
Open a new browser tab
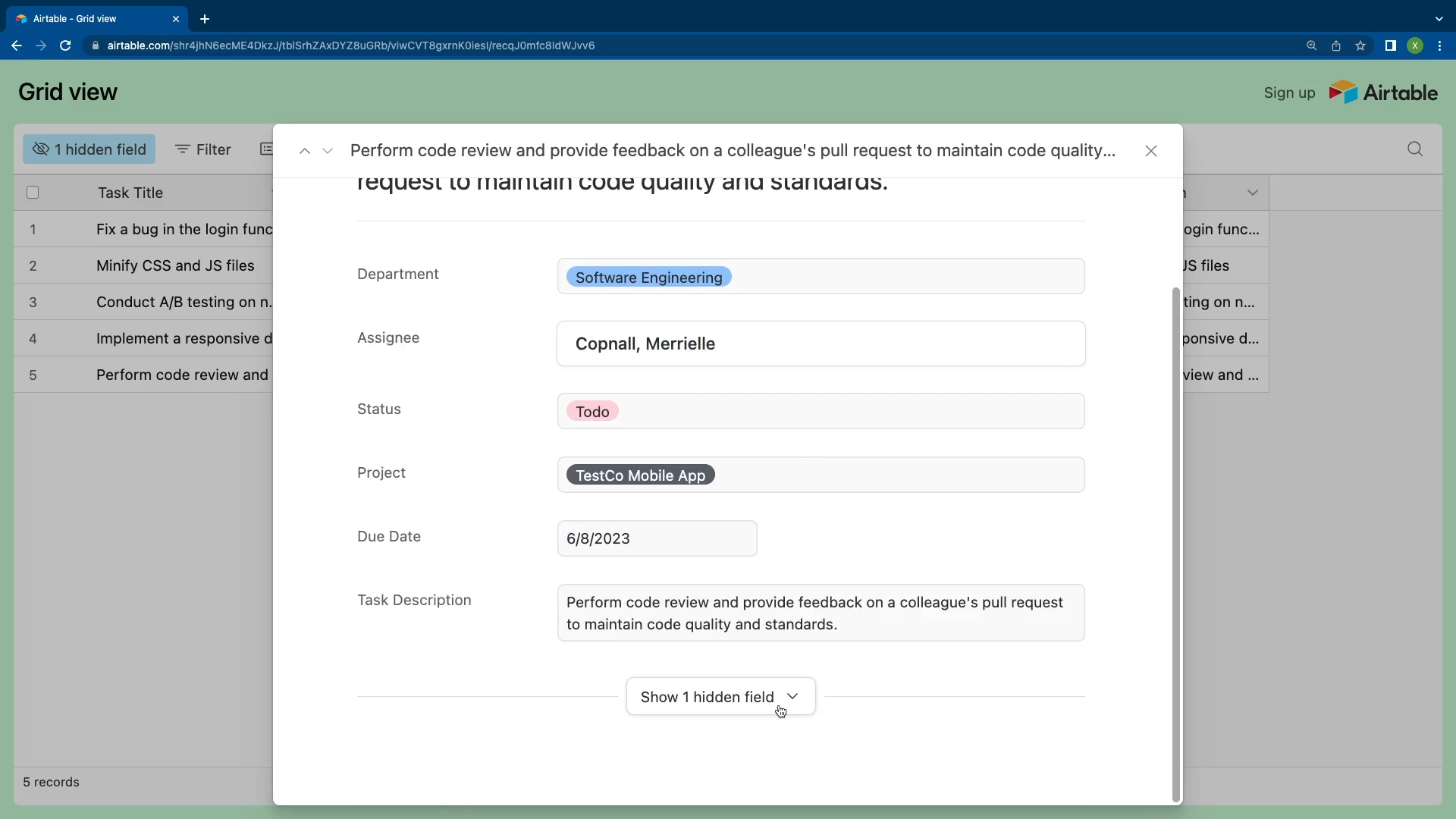coord(205,19)
